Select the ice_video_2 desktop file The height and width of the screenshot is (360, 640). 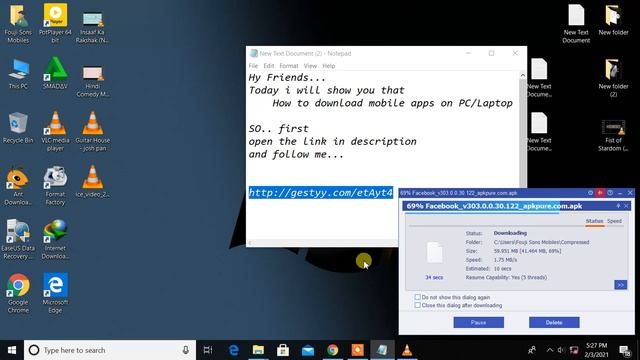pyautogui.click(x=93, y=182)
